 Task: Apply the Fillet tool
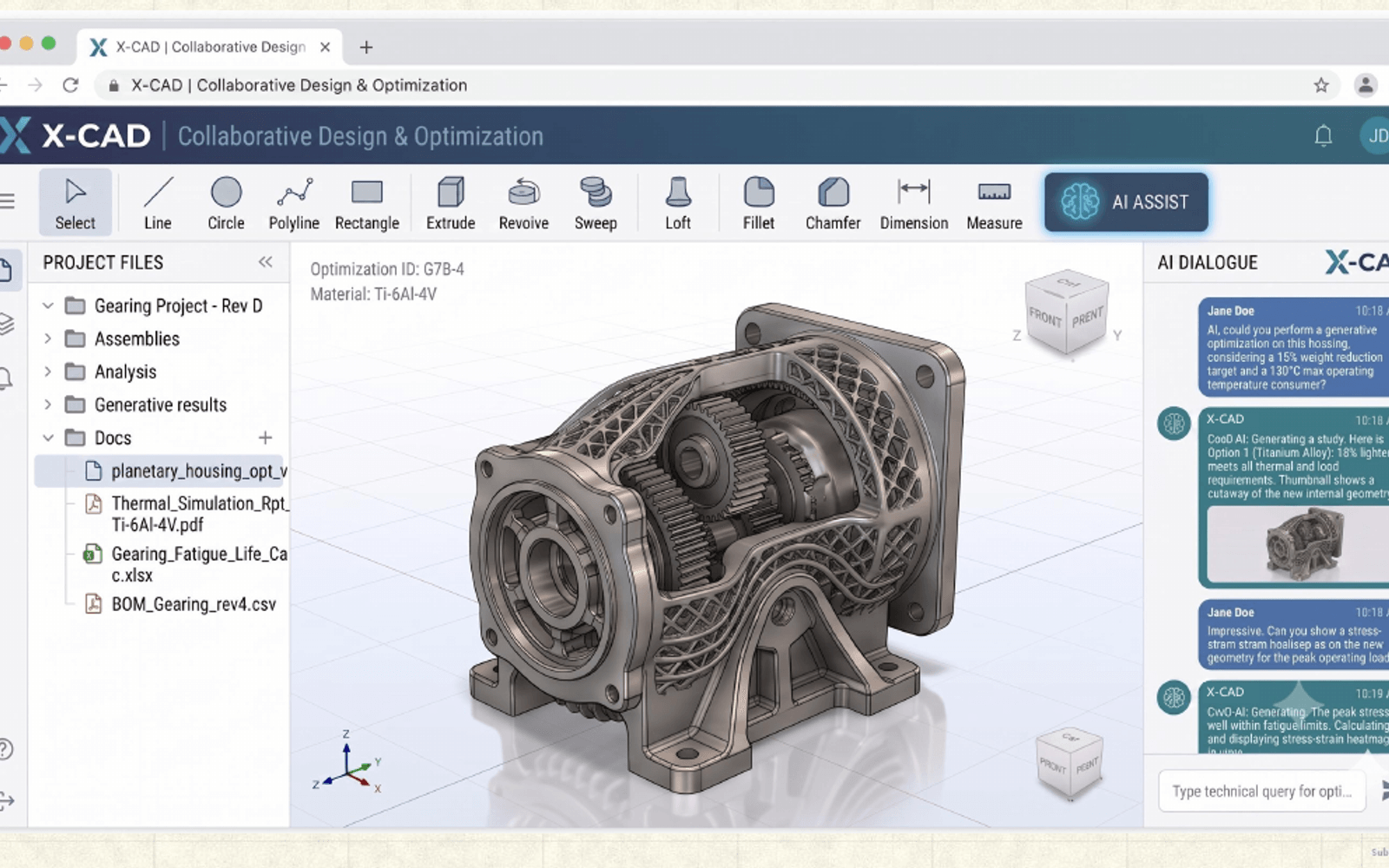[x=759, y=202]
